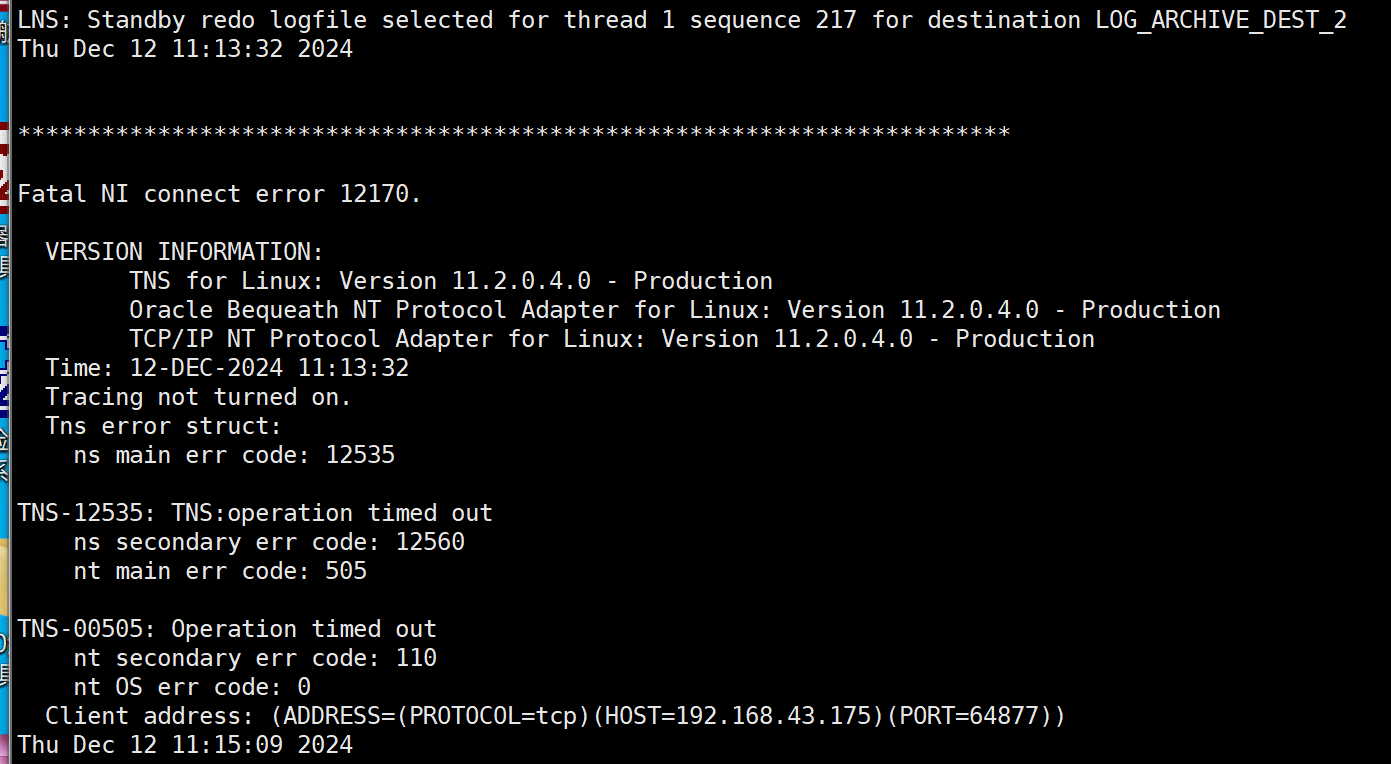Click the VERSION INFORMATION heading

[x=185, y=252]
